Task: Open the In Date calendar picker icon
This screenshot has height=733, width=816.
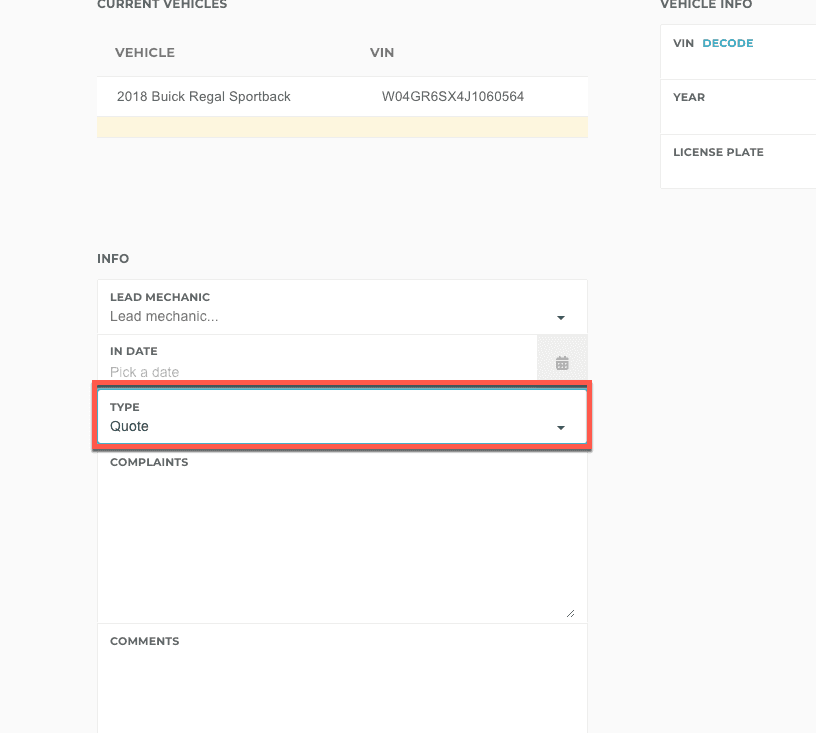Action: tap(562, 363)
